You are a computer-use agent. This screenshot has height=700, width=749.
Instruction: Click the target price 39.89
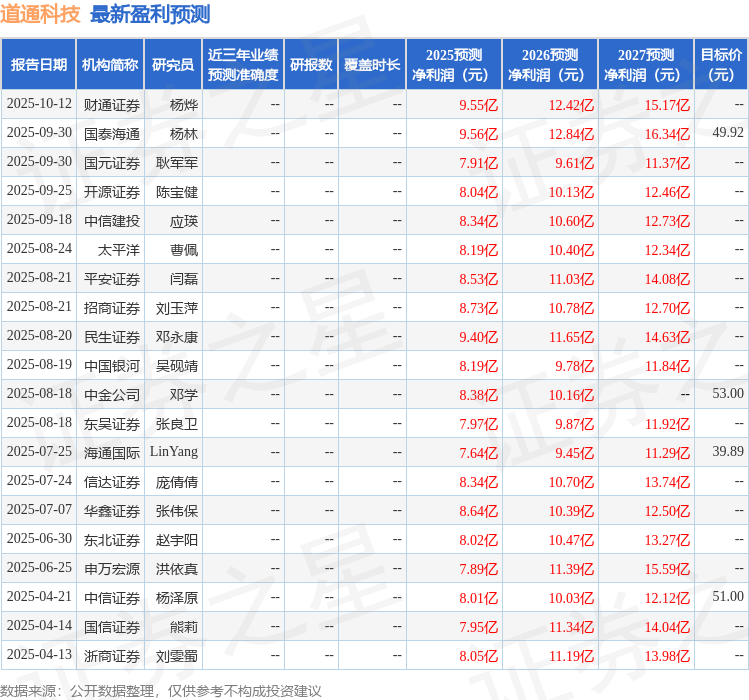pos(728,452)
